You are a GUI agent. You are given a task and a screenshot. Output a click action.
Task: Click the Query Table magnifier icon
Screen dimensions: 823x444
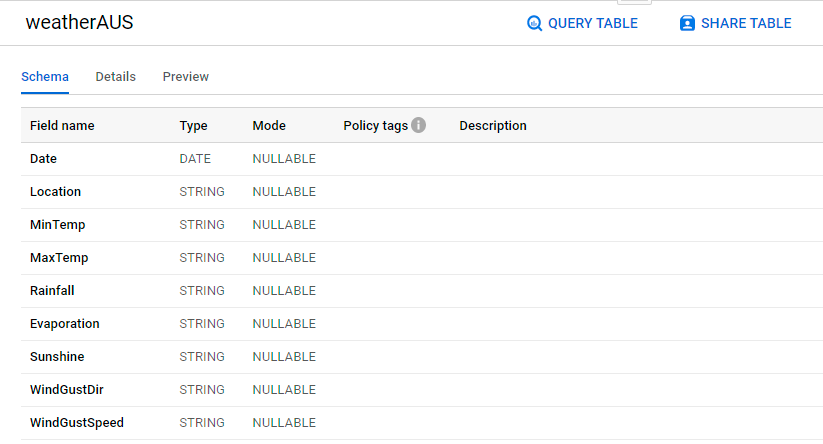tap(535, 23)
